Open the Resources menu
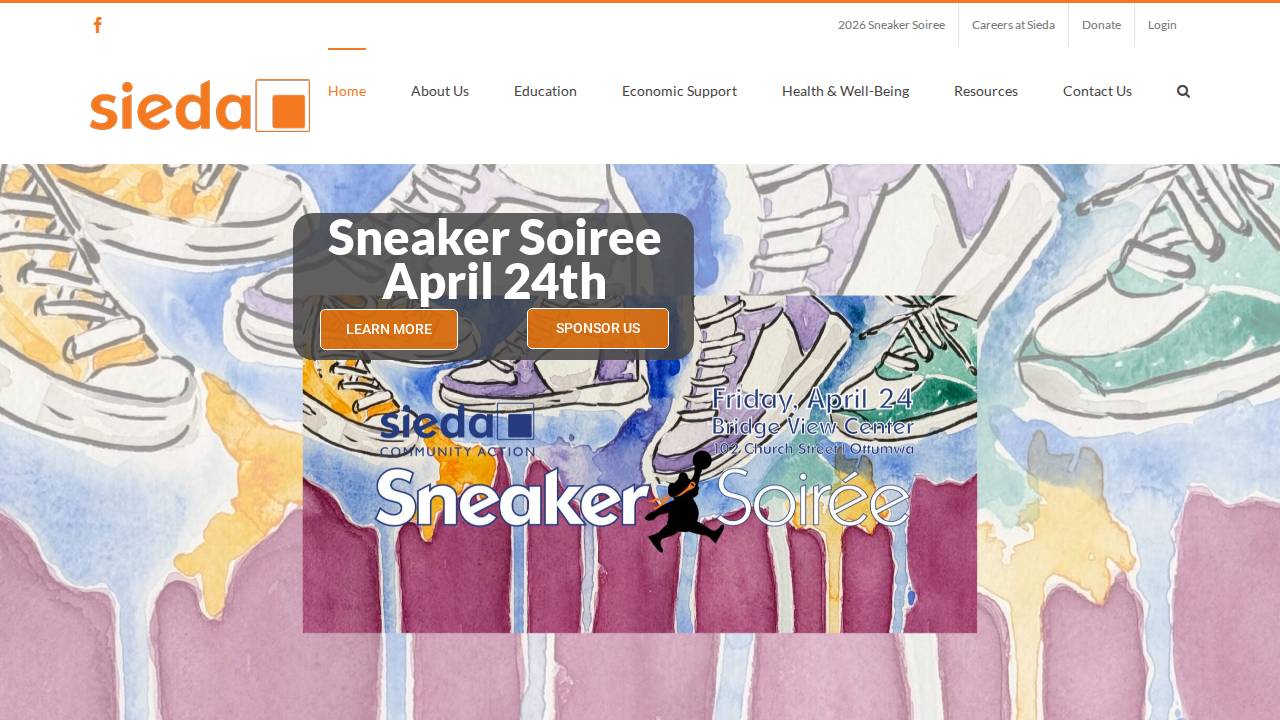This screenshot has height=720, width=1280. point(986,91)
